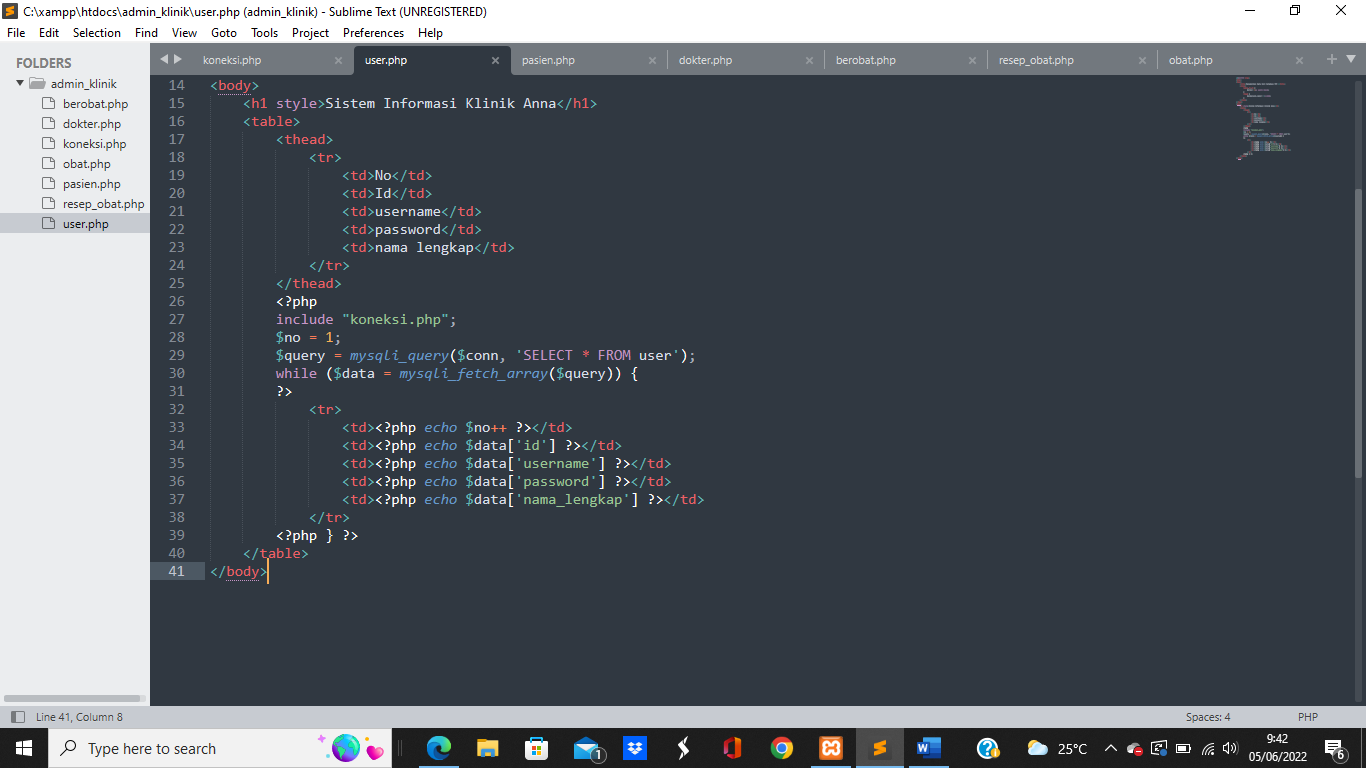Create a new tab with the plus icon
The image size is (1366, 768).
tap(1330, 59)
